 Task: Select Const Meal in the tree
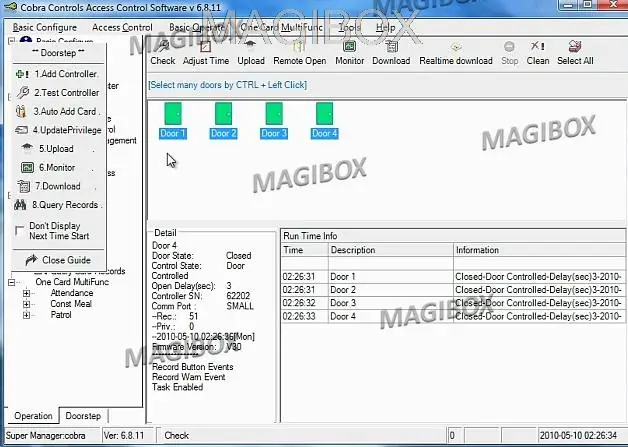point(71,304)
